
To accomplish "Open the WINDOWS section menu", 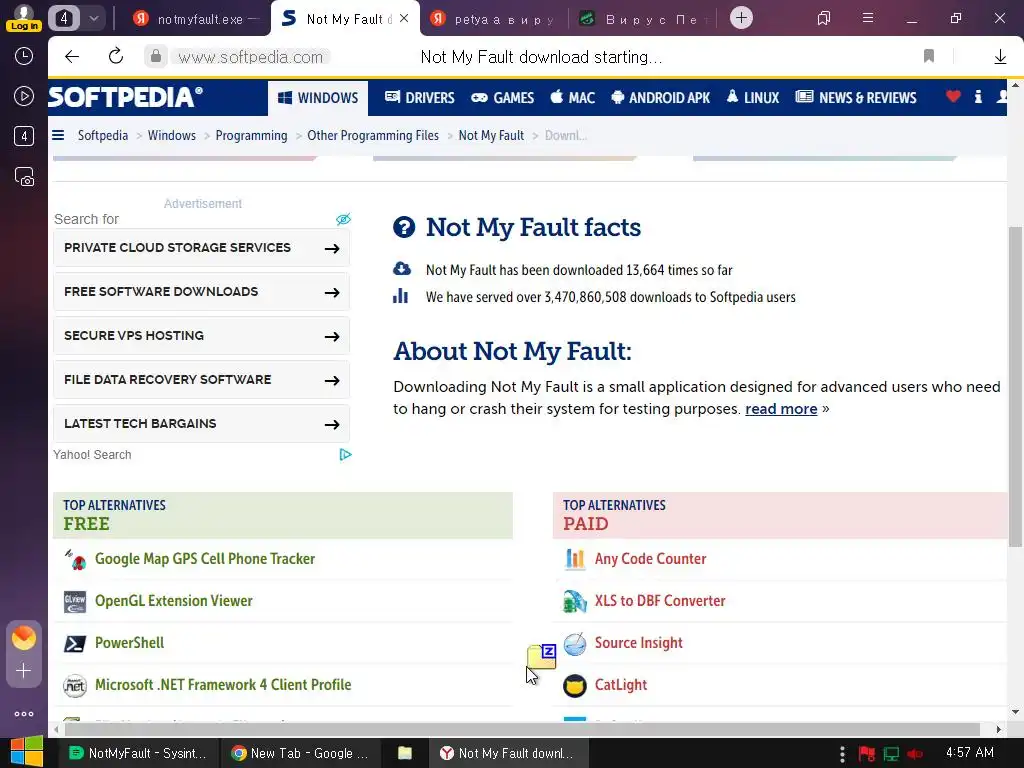I will pos(318,98).
